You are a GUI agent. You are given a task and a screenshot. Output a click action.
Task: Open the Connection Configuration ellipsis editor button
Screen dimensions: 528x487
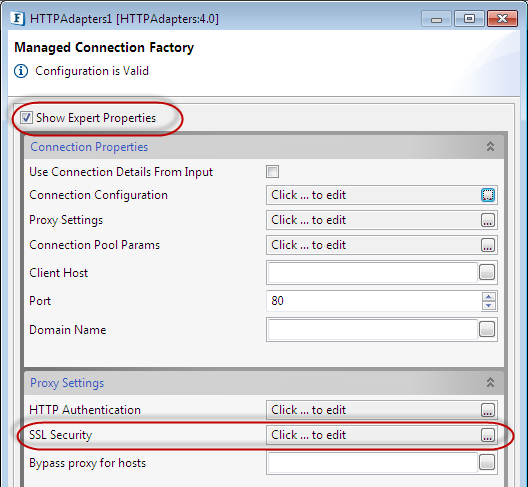(x=488, y=195)
